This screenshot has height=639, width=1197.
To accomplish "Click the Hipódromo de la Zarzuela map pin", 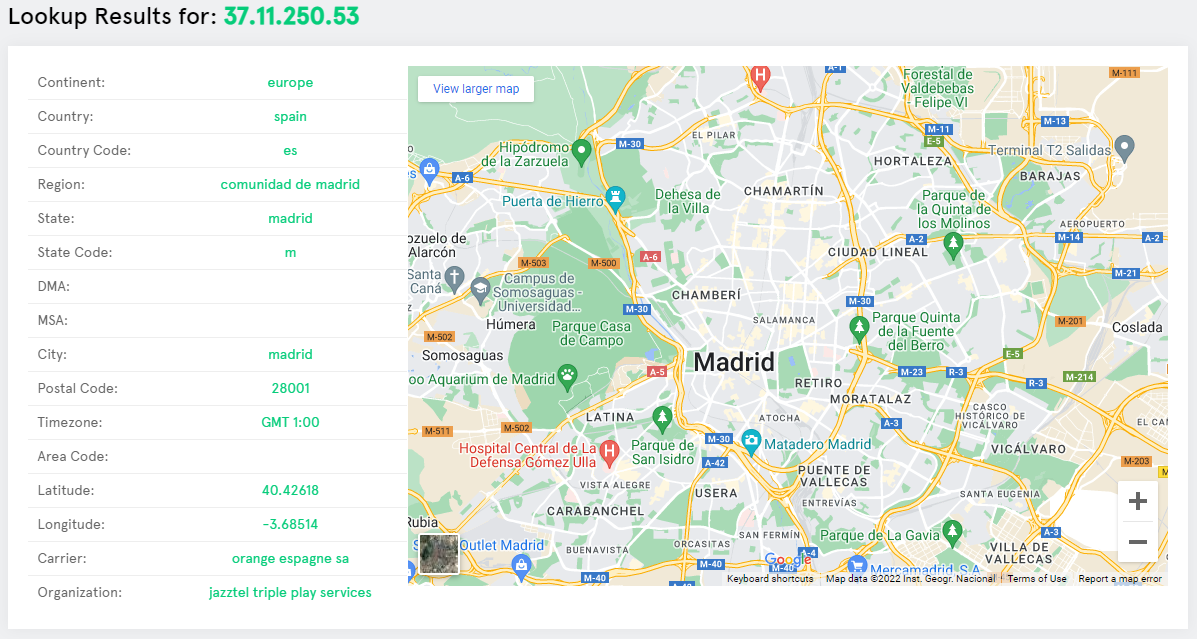I will point(582,152).
